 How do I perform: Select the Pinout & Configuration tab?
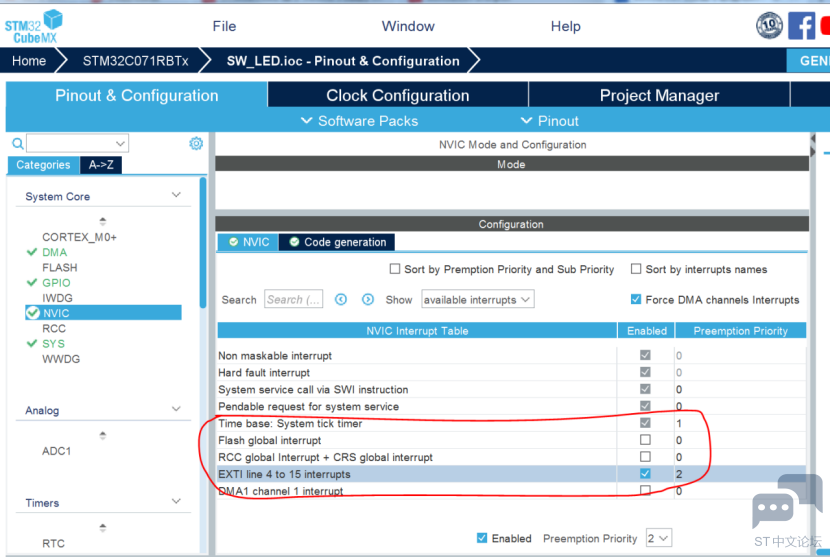[x=137, y=95]
